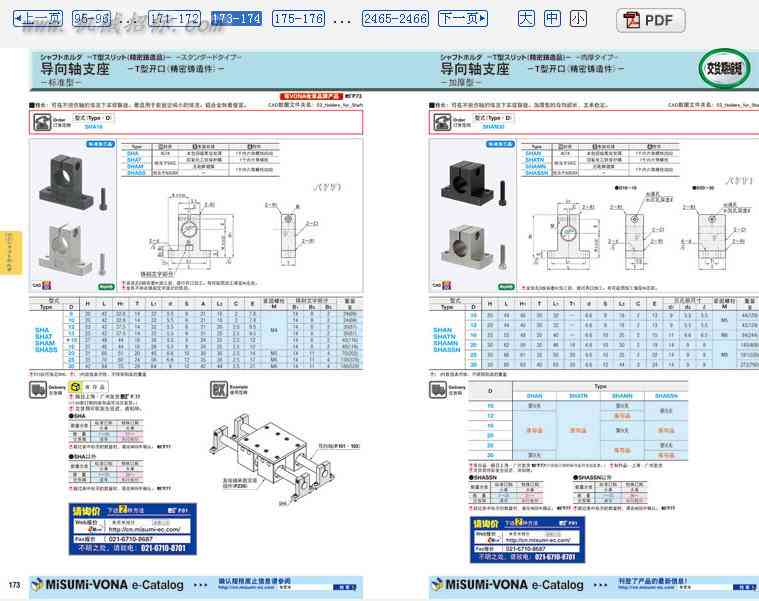
Task: Click the green RoHS badge on right page
Action: 506,286
